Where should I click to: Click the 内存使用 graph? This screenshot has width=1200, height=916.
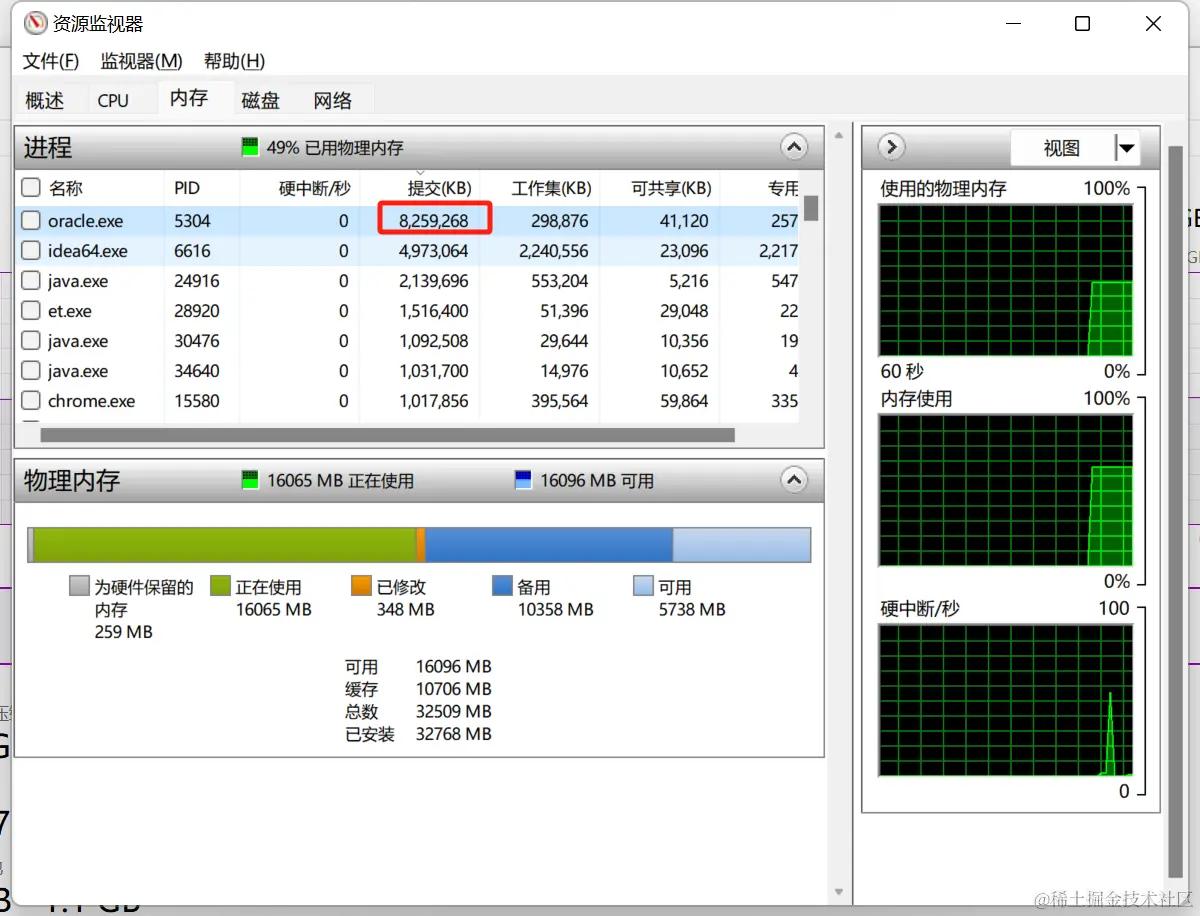coord(1006,490)
